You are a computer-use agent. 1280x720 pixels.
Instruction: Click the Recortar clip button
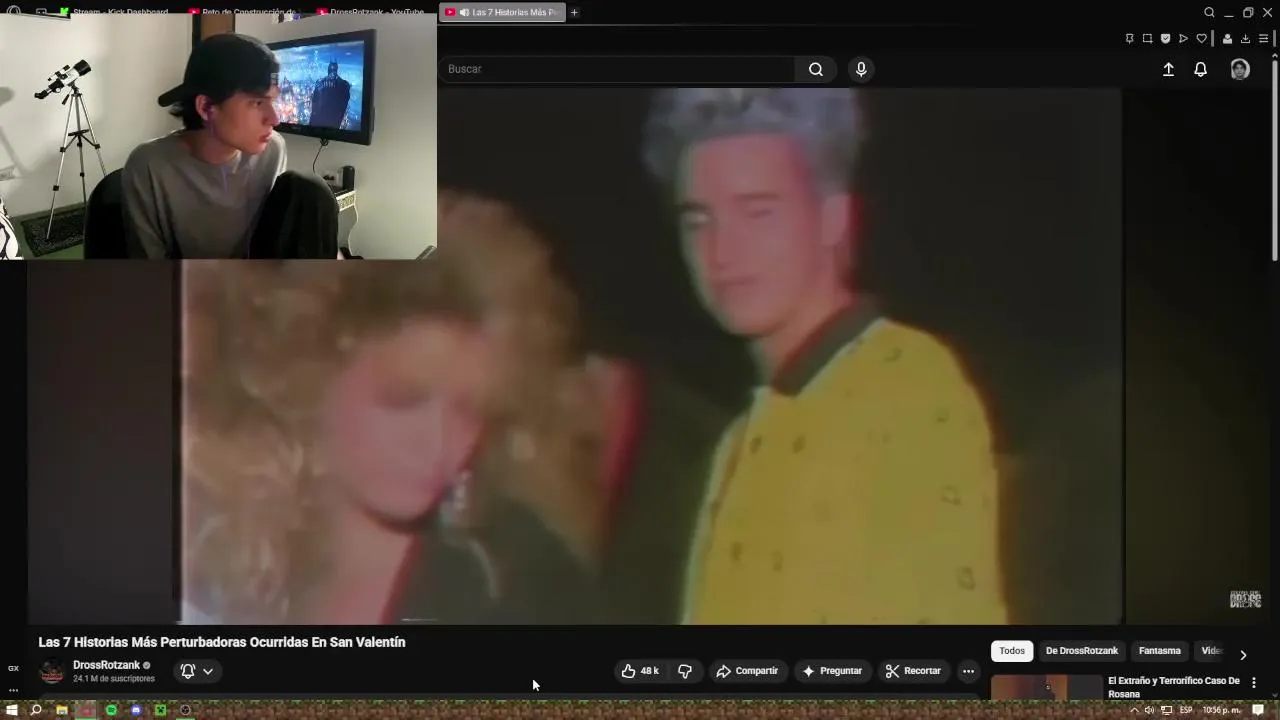913,671
